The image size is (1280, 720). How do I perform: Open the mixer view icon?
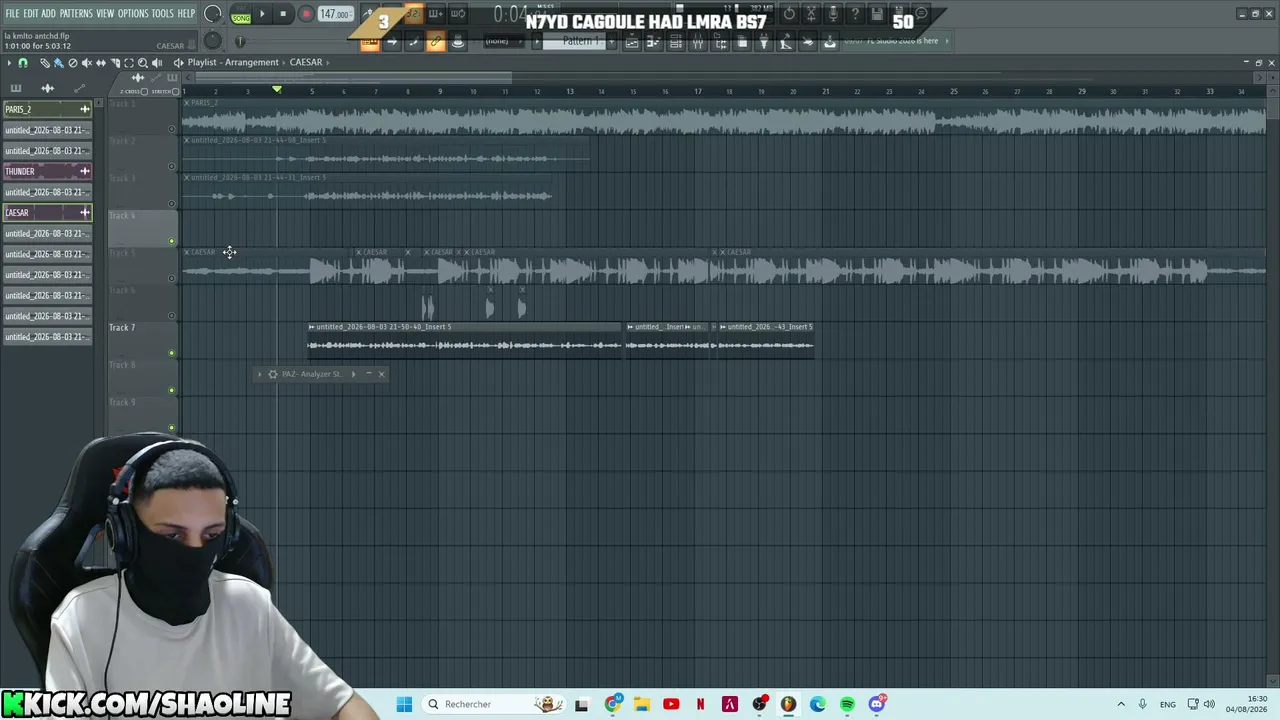pyautogui.click(x=698, y=42)
